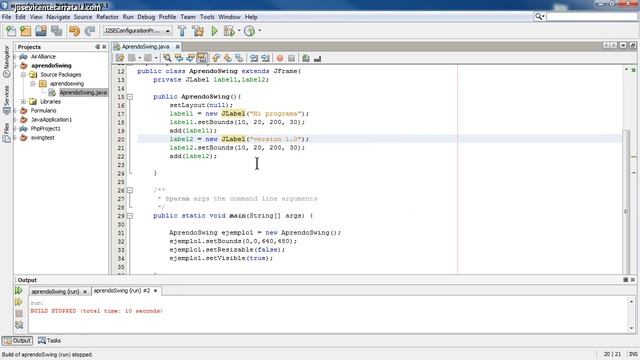Close the aprendoSwing (run) #2 output tab
This screenshot has height=360, width=640.
tap(156, 291)
